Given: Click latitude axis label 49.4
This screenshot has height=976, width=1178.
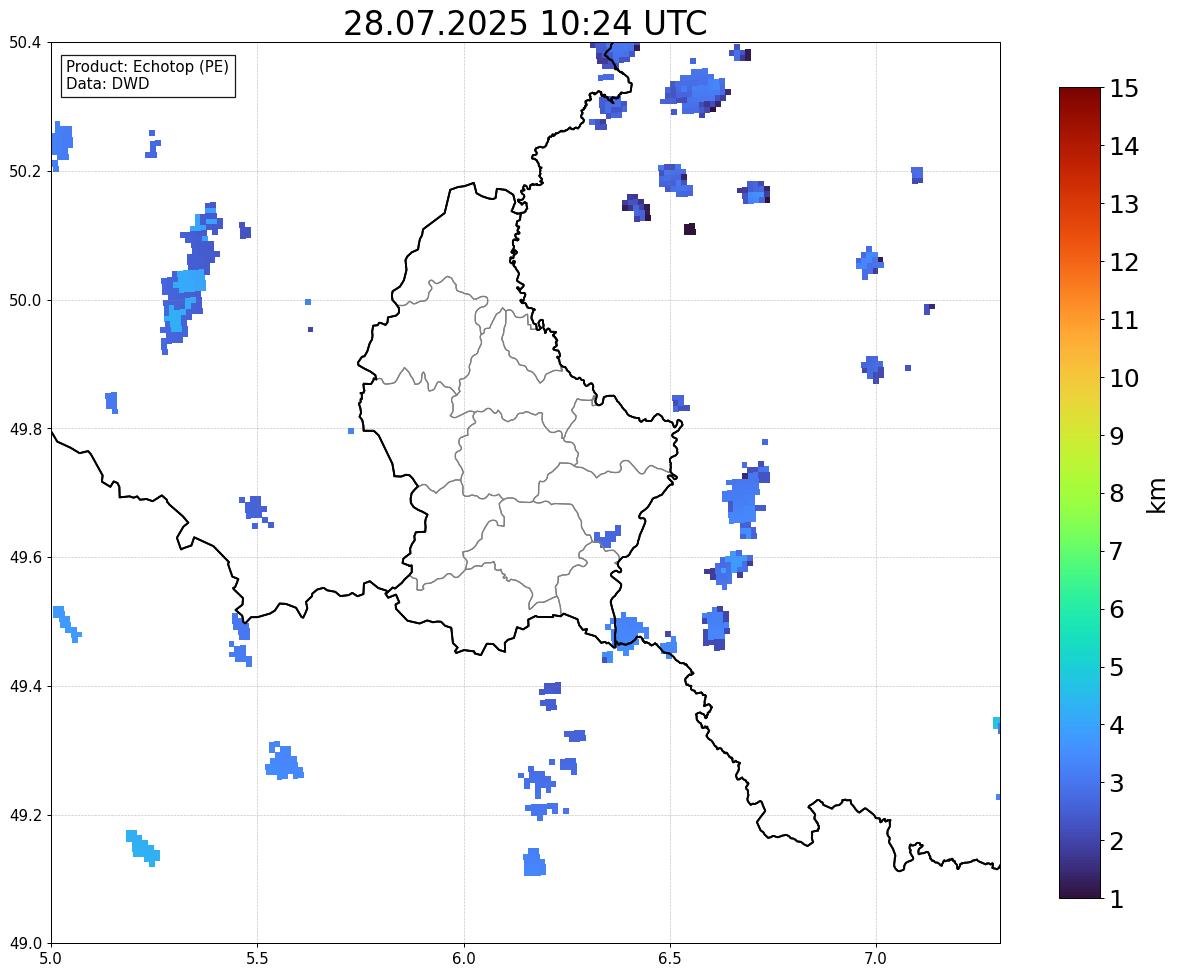Looking at the screenshot, I should (26, 687).
